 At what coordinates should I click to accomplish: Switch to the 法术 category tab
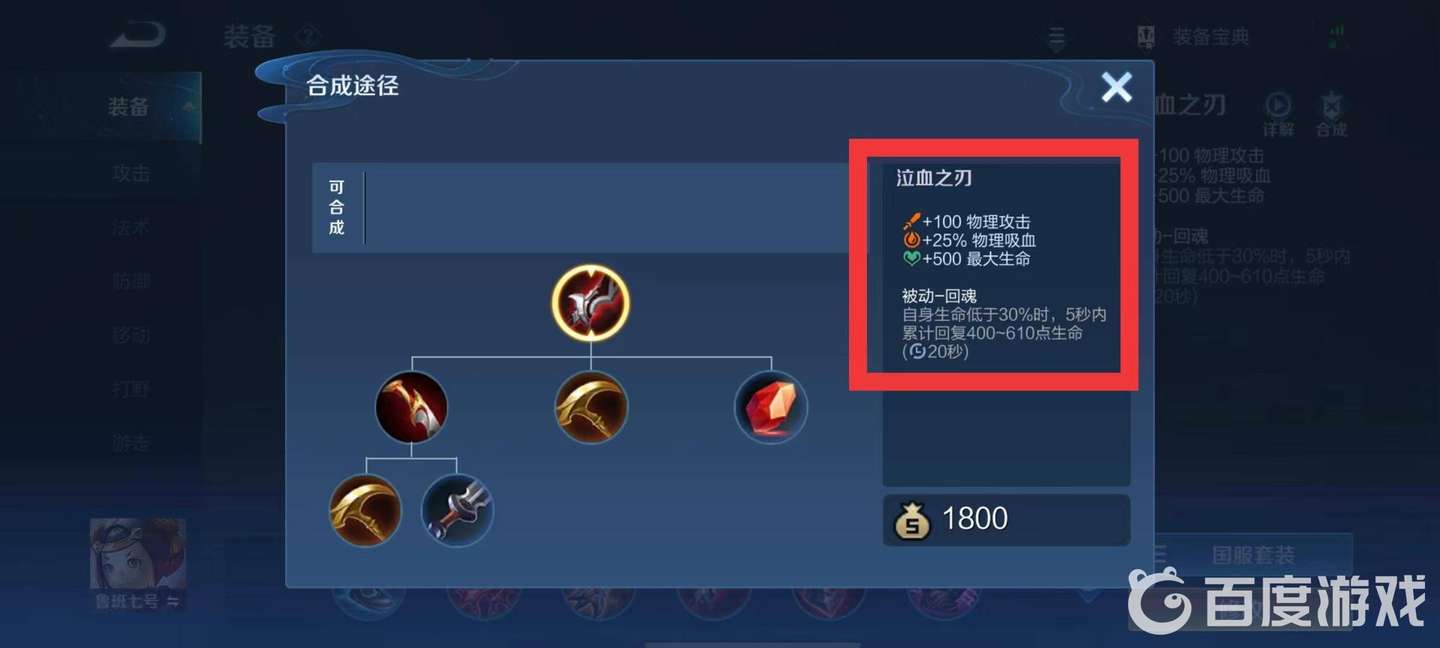coord(131,228)
